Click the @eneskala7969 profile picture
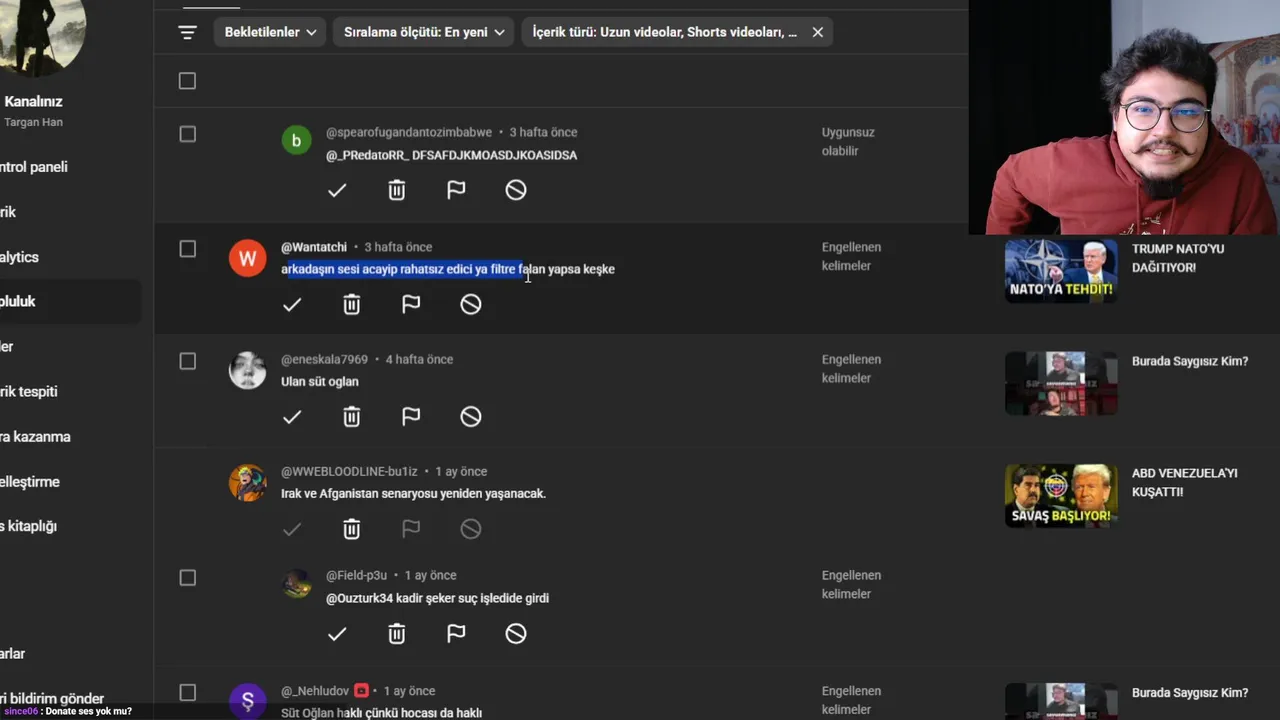The height and width of the screenshot is (720, 1280). [x=248, y=370]
